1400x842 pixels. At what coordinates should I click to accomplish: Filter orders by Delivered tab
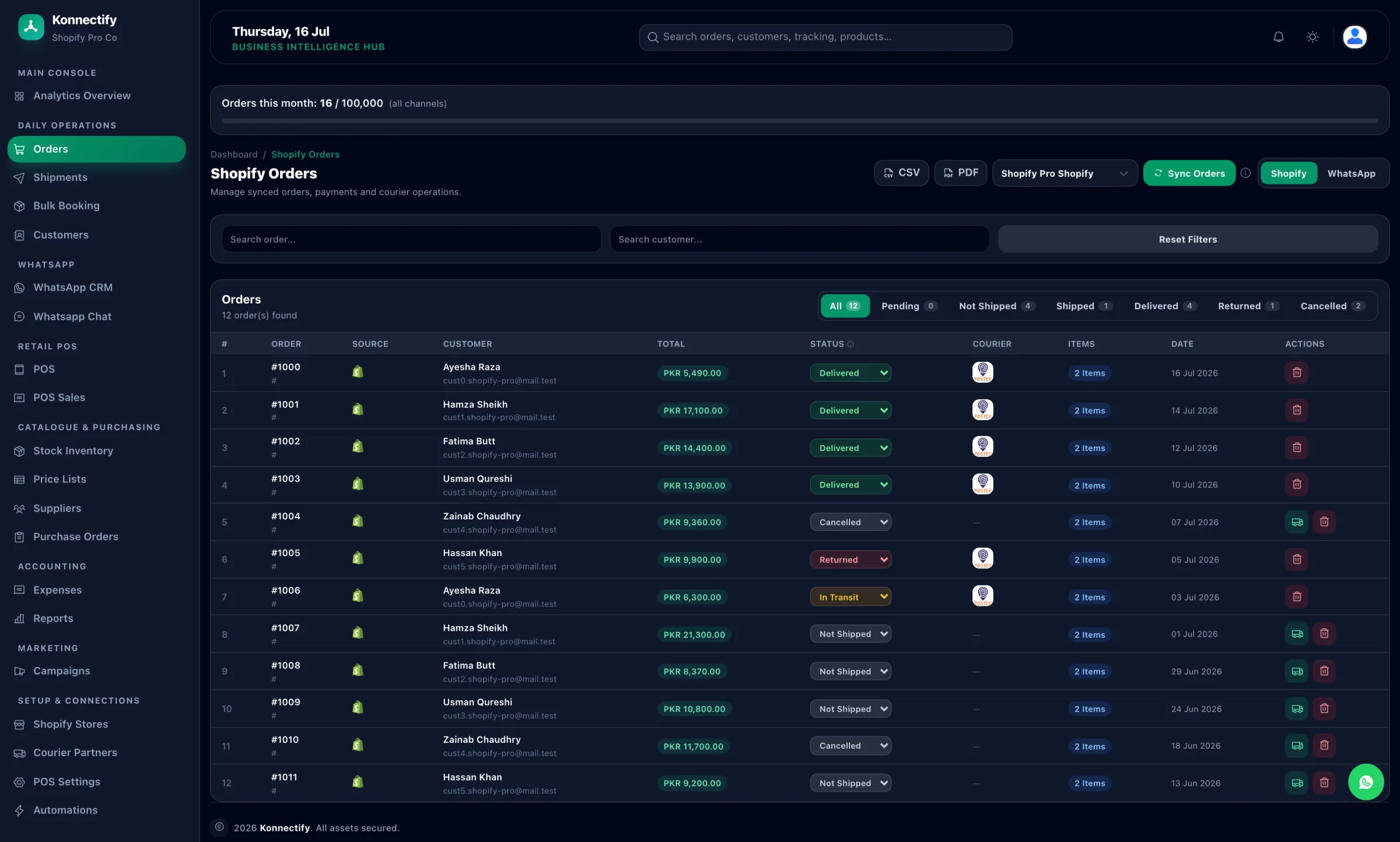[x=1165, y=306]
